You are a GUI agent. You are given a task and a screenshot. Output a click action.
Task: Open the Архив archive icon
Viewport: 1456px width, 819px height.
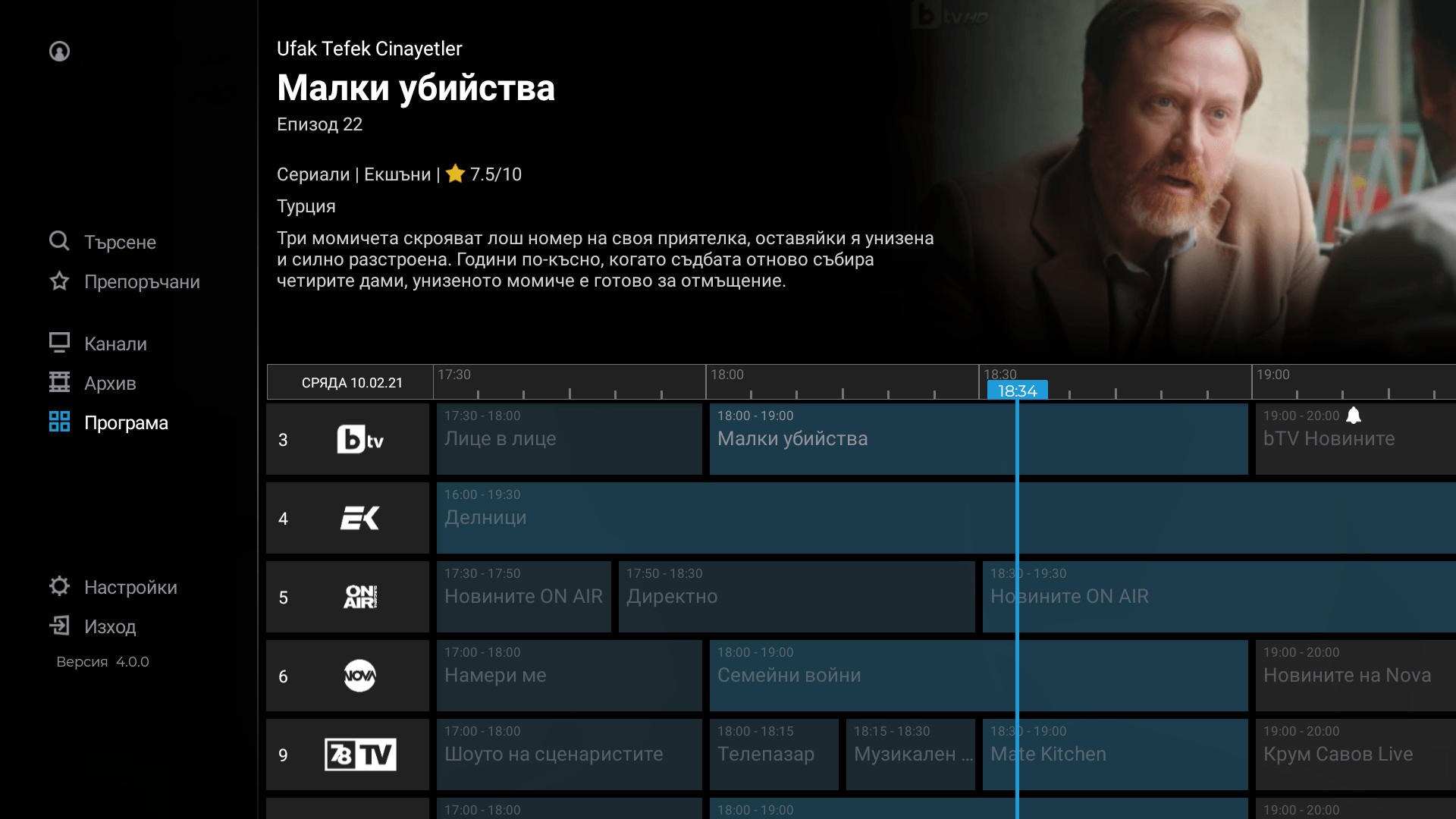coord(59,382)
